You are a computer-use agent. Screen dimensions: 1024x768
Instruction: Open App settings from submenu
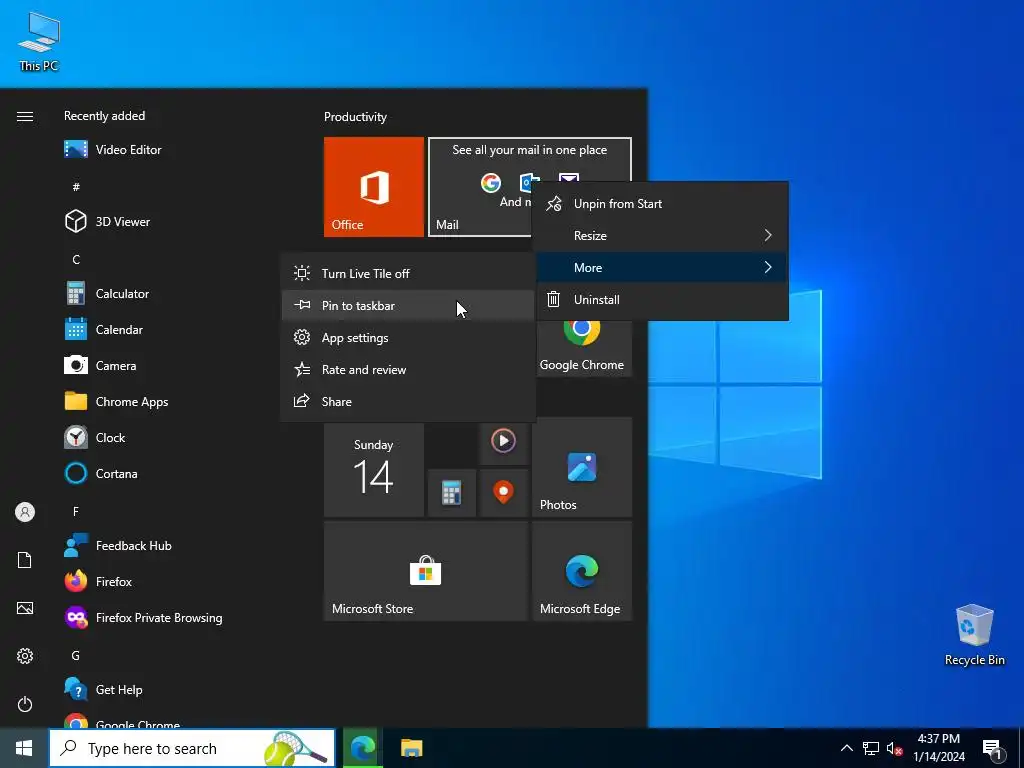coord(408,338)
